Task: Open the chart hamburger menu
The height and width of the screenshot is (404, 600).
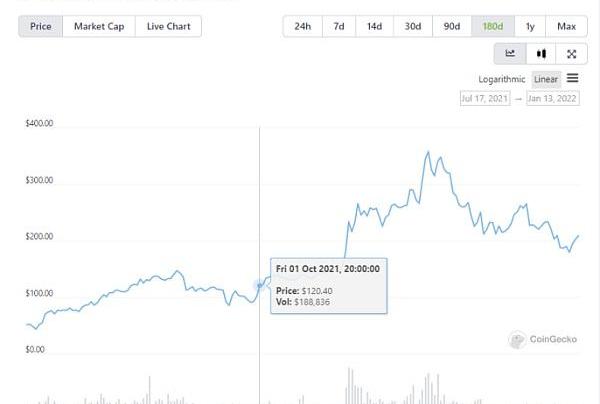Action: tap(573, 78)
